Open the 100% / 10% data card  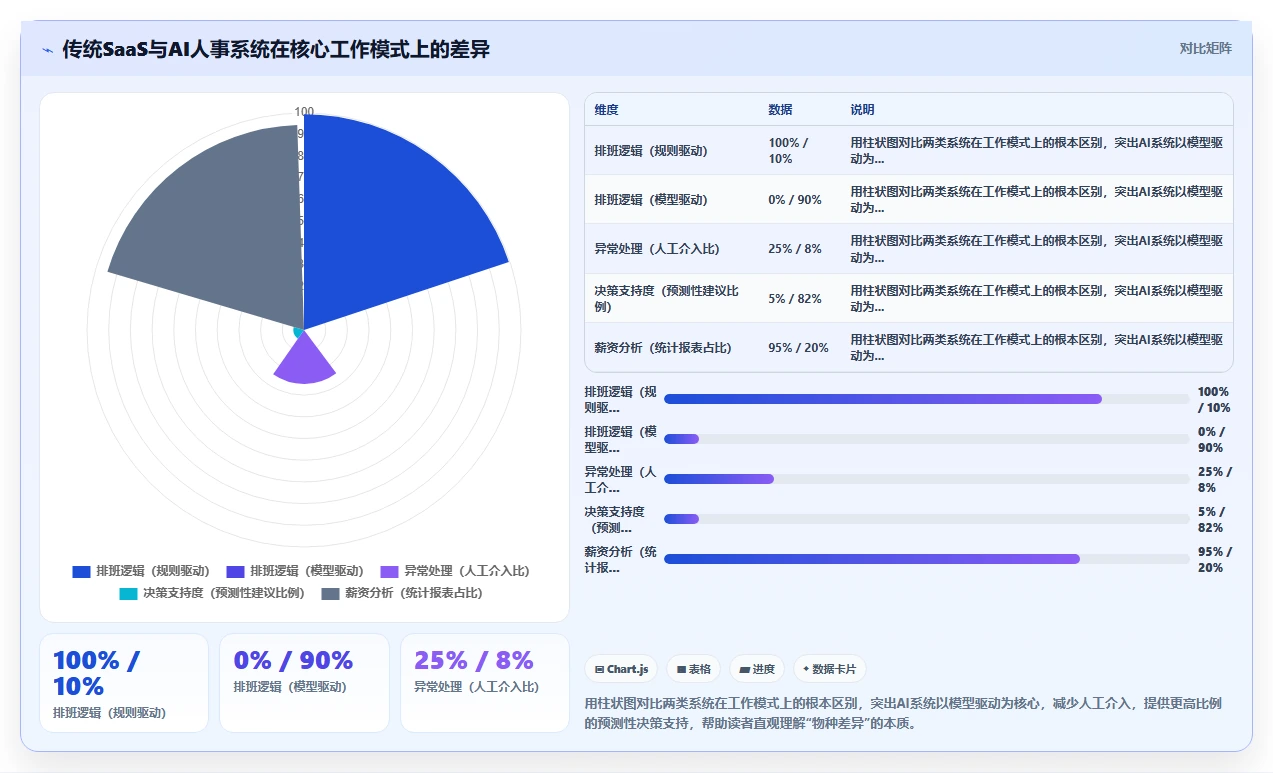click(x=124, y=683)
